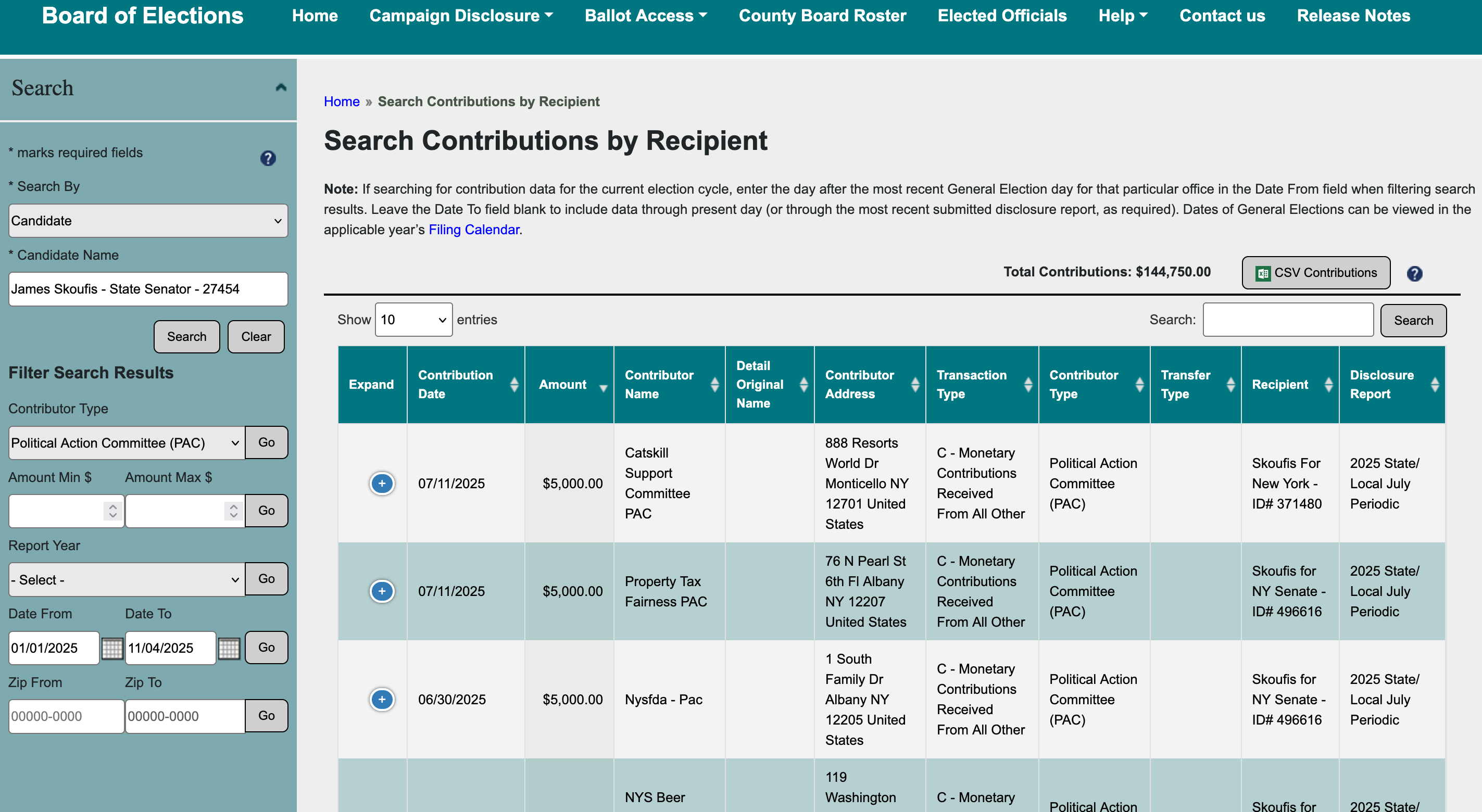1482x812 pixels.
Task: Open the Date From calendar picker
Action: point(112,648)
